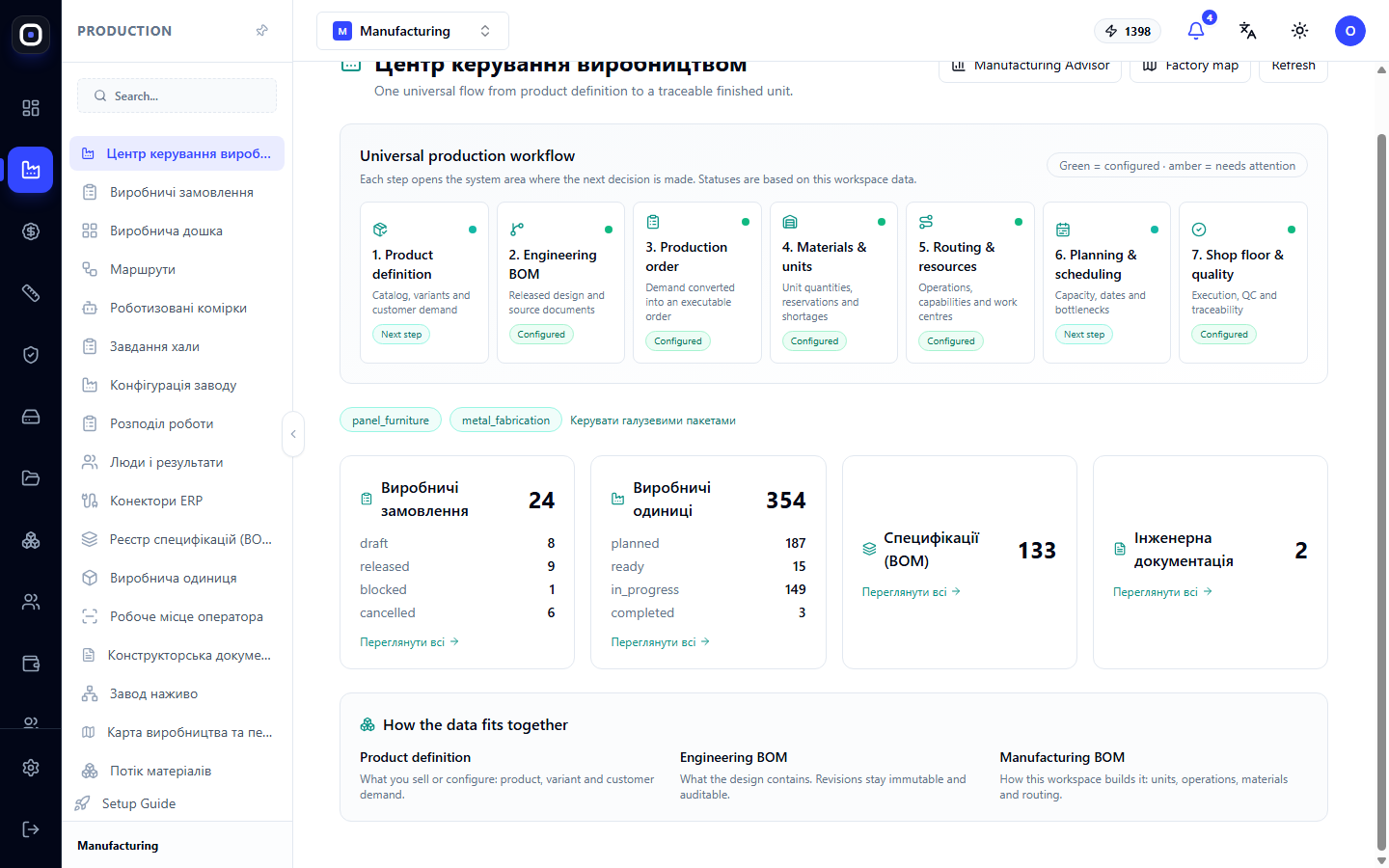Open the shield check icon in left rail

point(31,355)
